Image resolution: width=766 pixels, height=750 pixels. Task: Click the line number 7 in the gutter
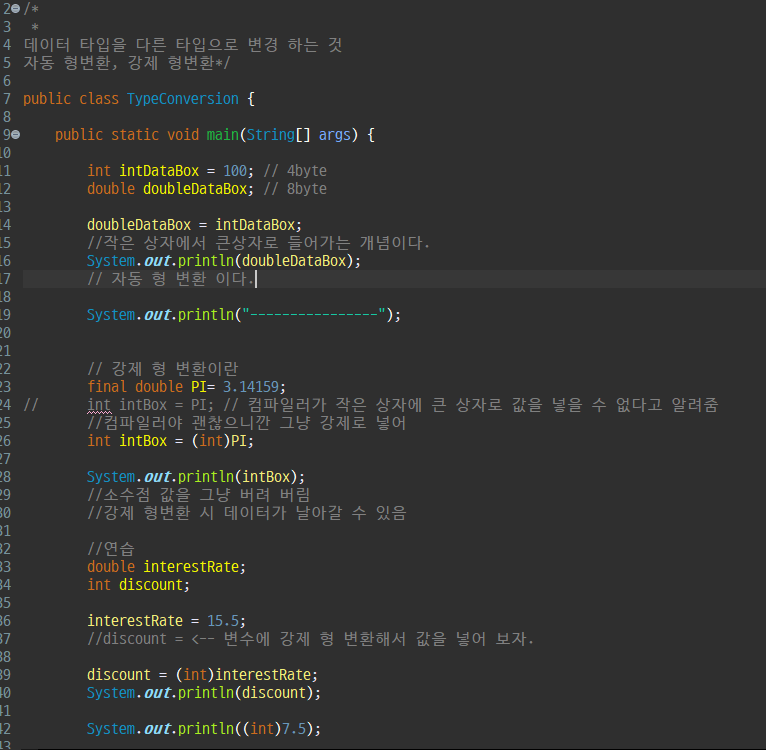(6, 99)
